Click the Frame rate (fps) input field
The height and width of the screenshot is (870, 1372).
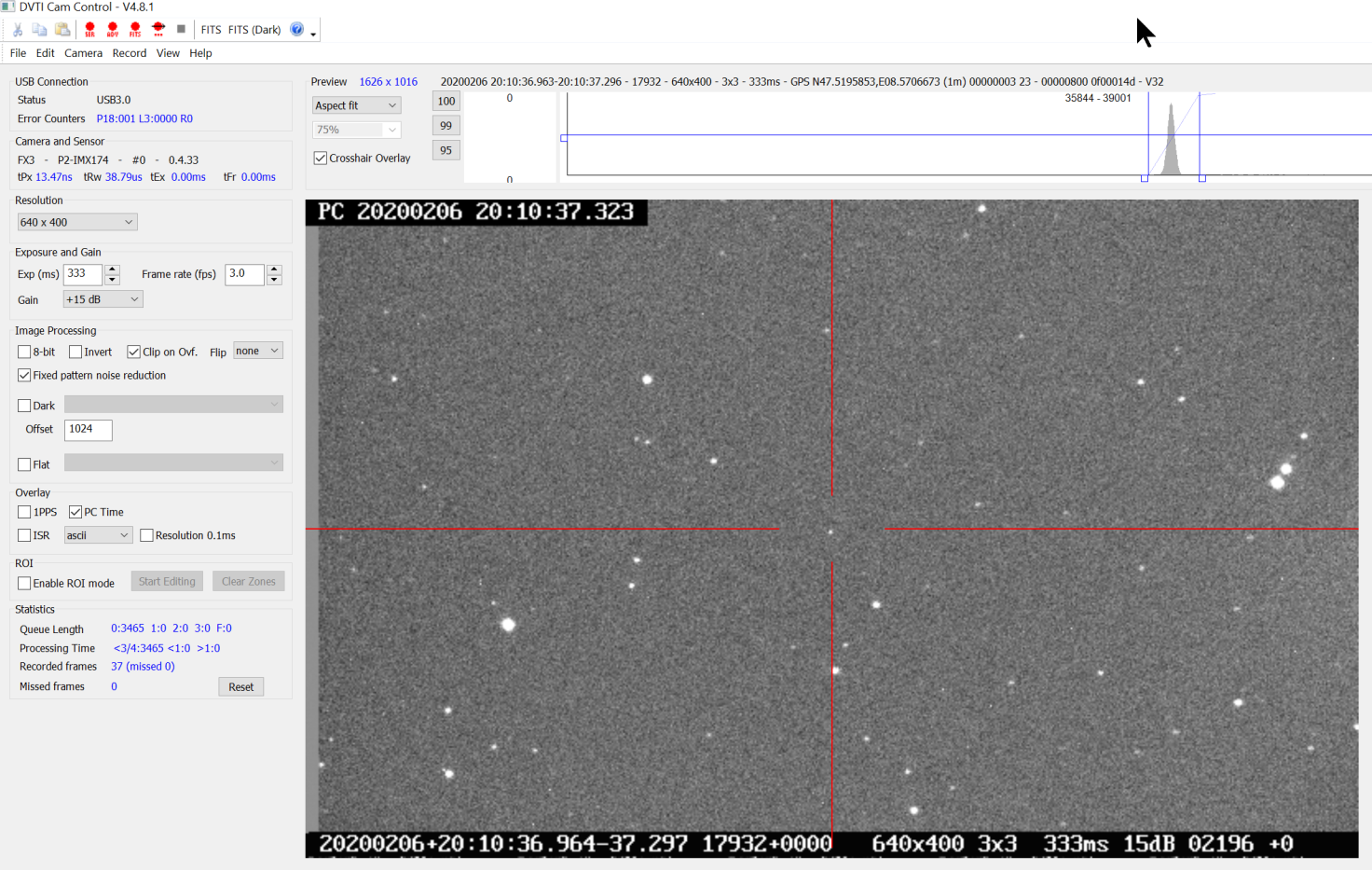[x=244, y=274]
